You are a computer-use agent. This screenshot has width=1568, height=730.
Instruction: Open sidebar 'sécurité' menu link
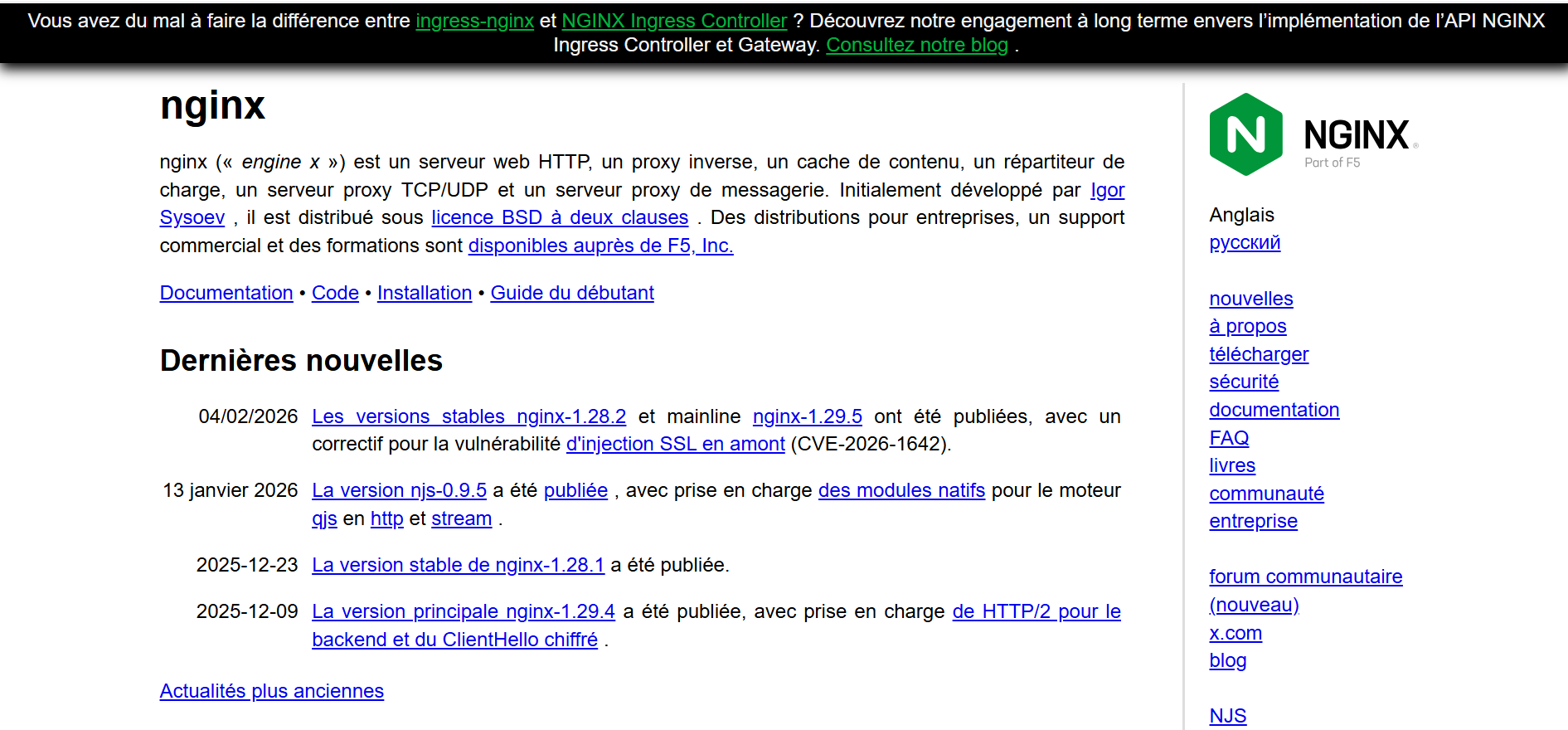tap(1244, 382)
